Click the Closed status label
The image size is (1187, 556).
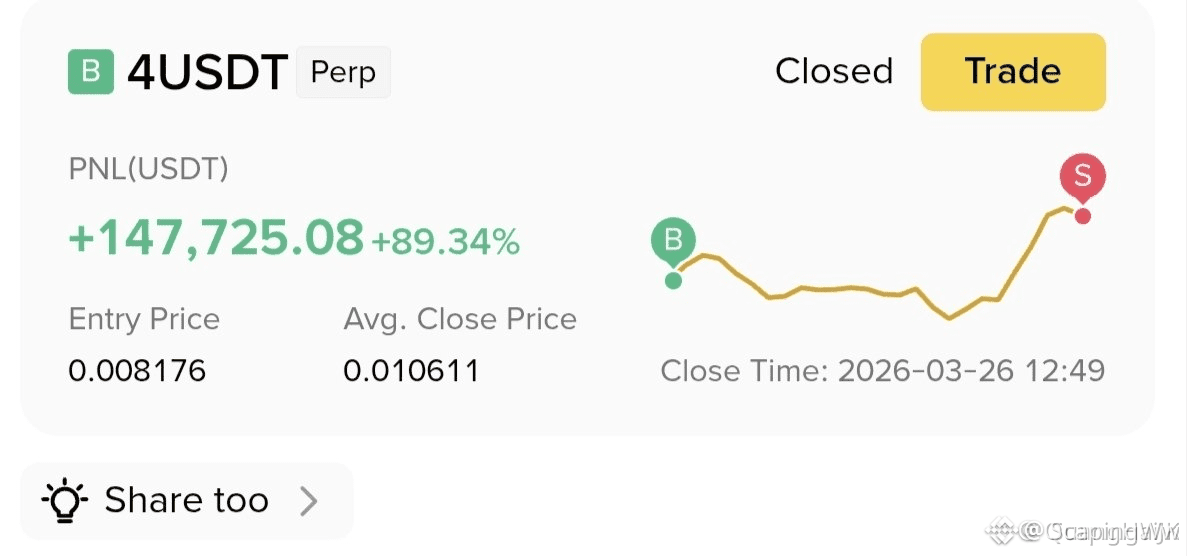point(834,71)
